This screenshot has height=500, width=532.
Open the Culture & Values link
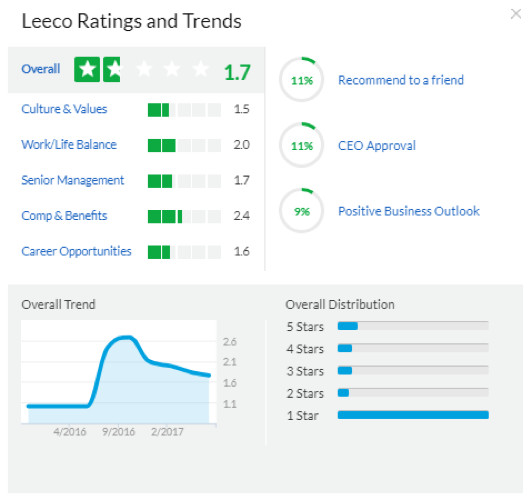tap(64, 109)
